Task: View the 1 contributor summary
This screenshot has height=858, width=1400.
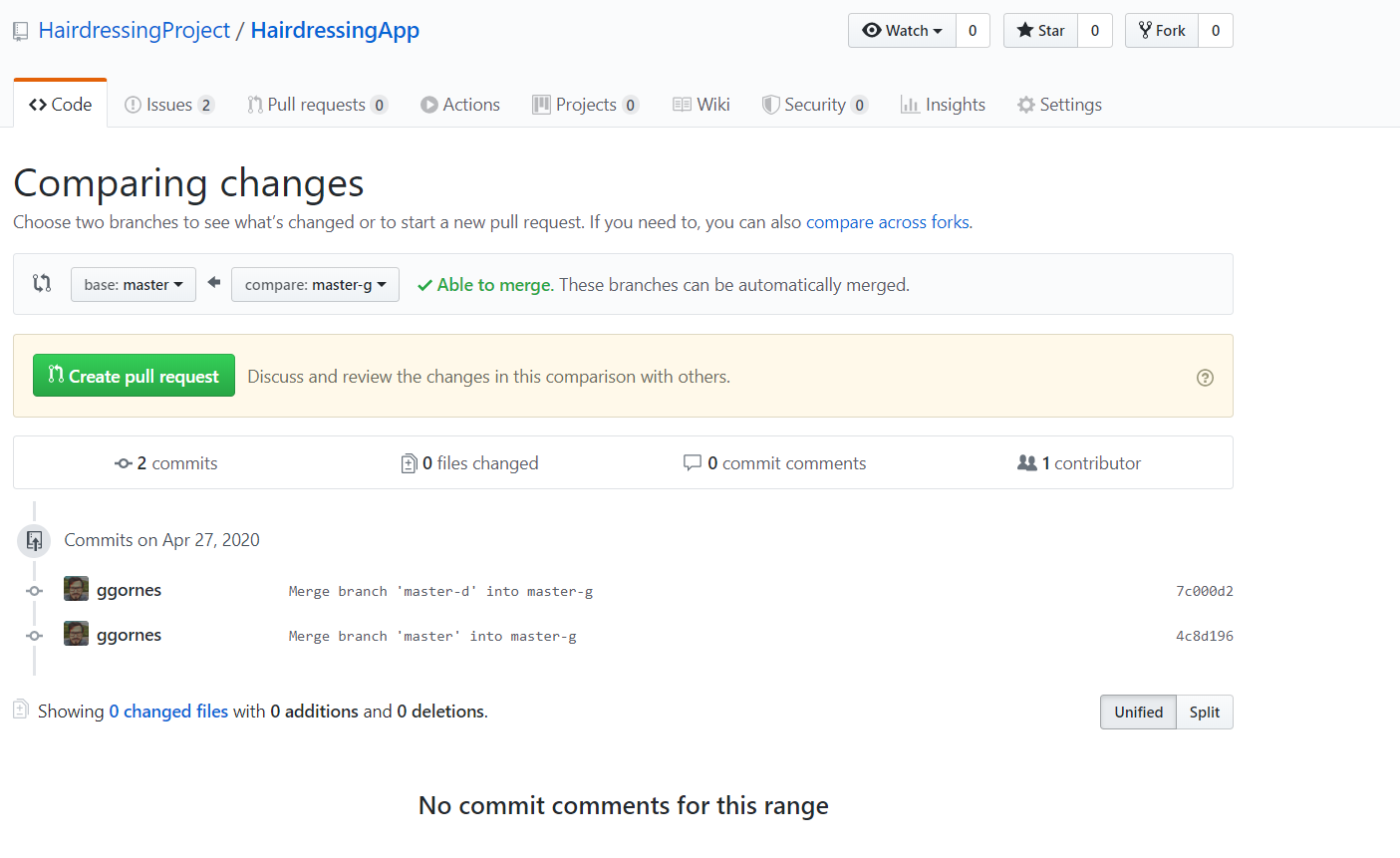Action: click(1079, 463)
